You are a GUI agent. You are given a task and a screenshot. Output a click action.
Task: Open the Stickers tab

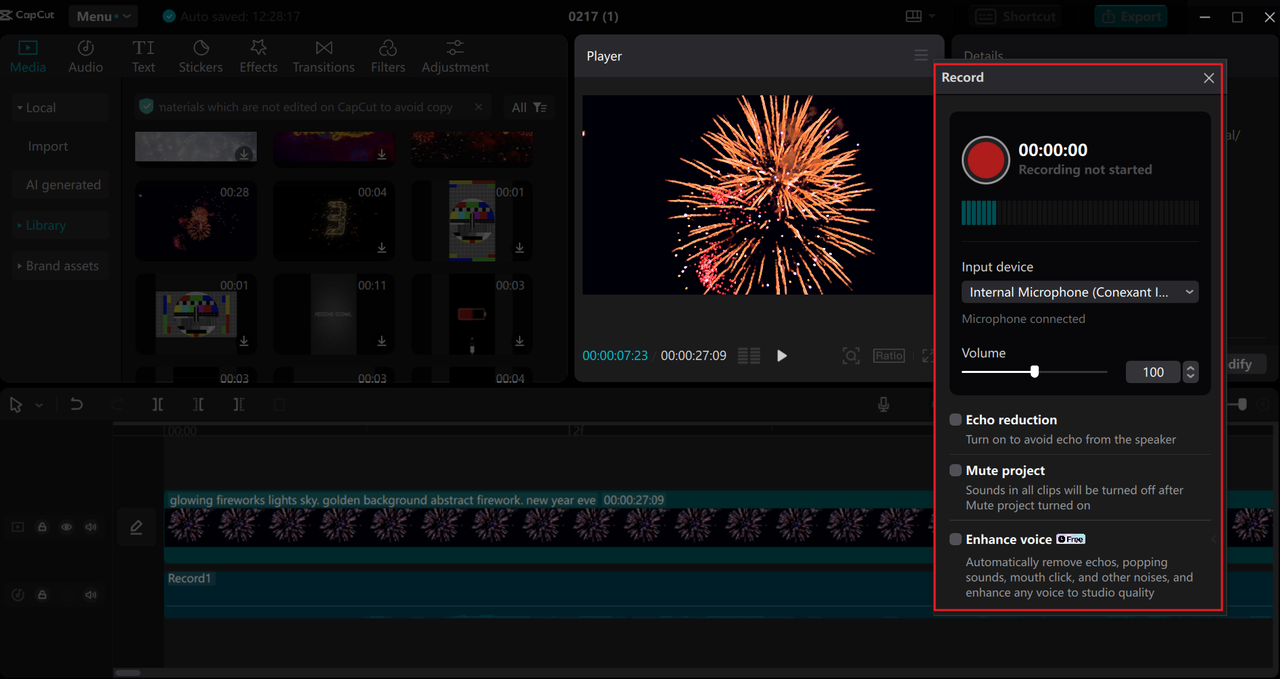pyautogui.click(x=201, y=57)
